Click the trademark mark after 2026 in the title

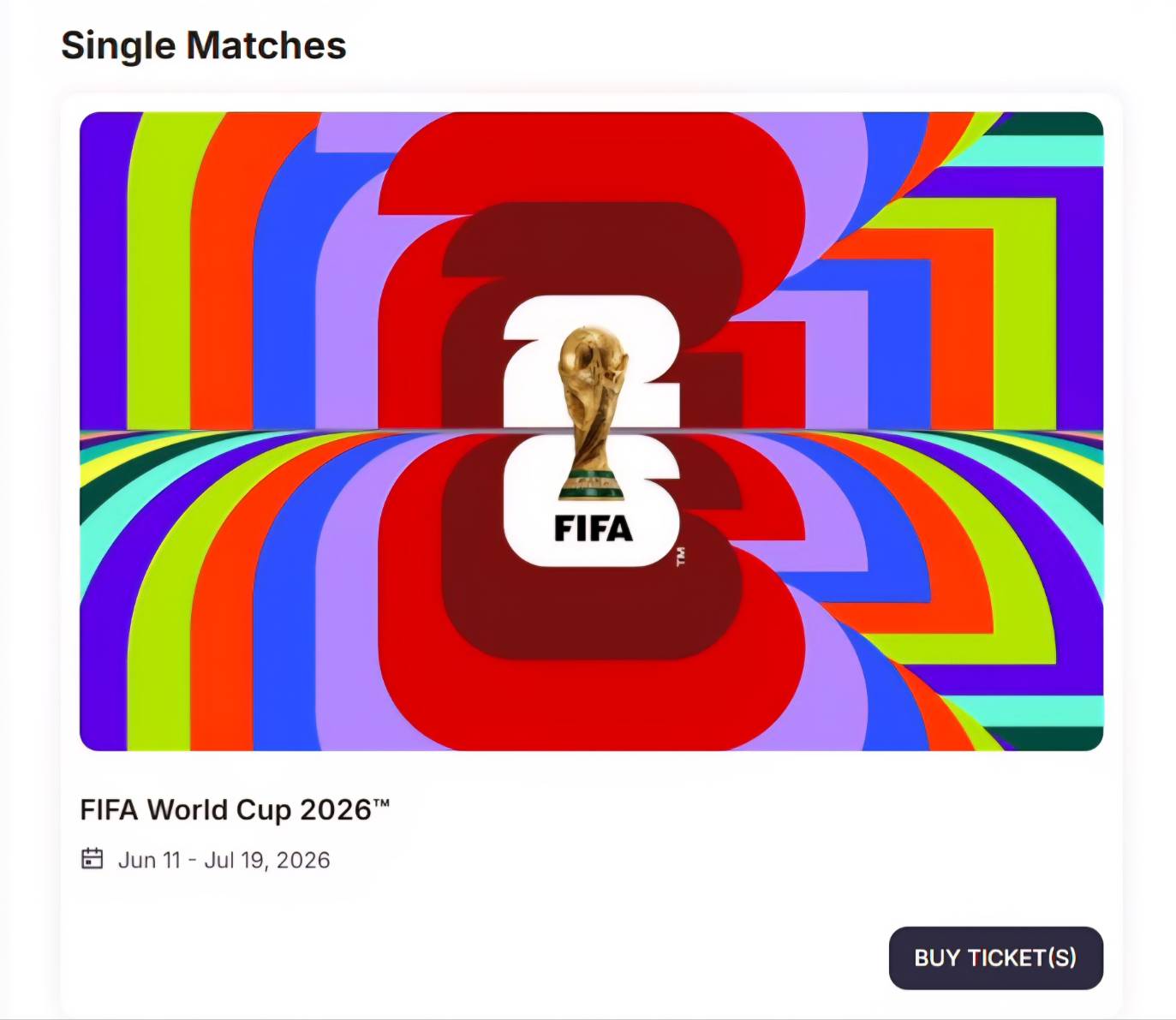point(382,803)
